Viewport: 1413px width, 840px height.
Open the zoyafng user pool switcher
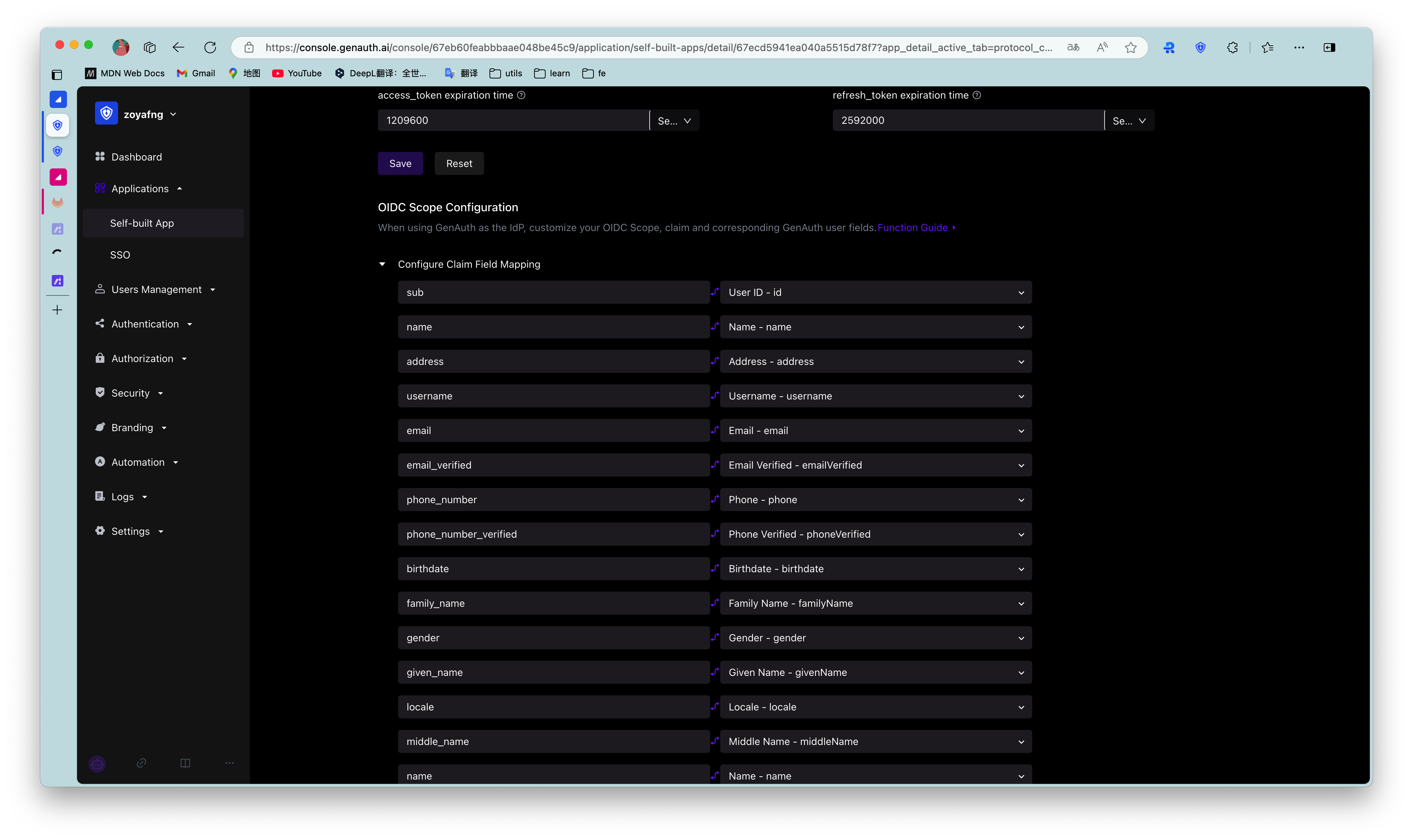[150, 114]
